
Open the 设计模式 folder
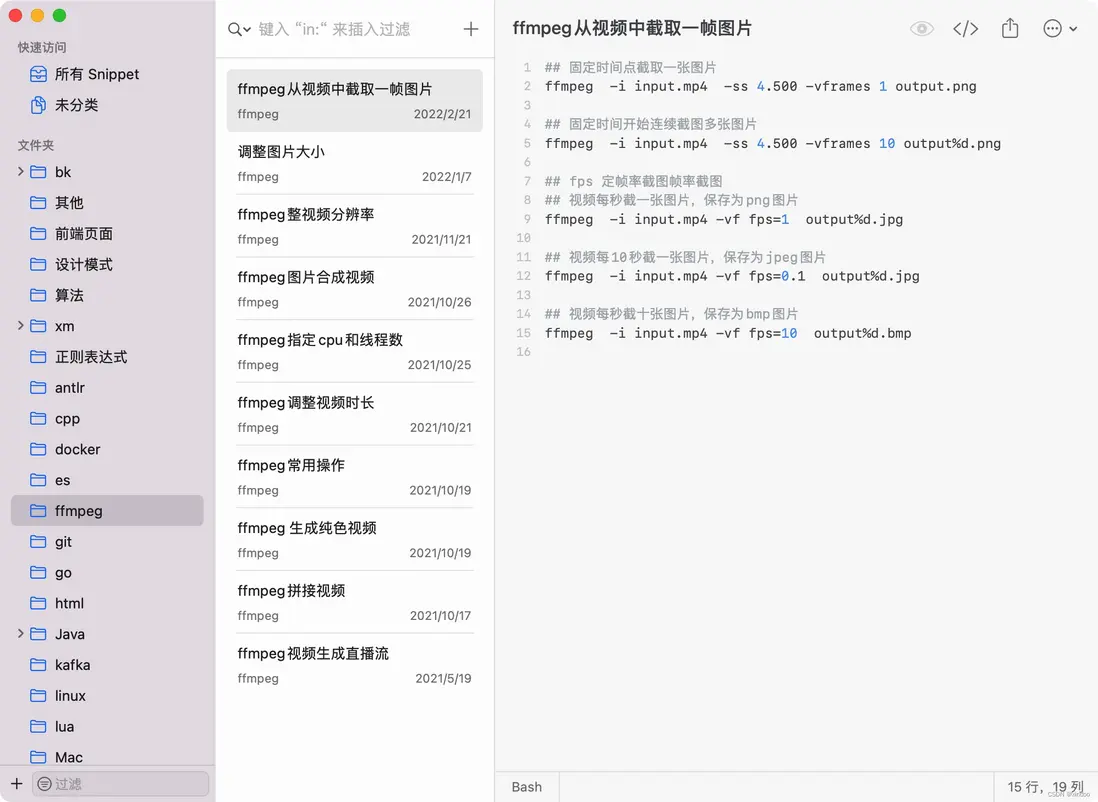pyautogui.click(x=107, y=264)
